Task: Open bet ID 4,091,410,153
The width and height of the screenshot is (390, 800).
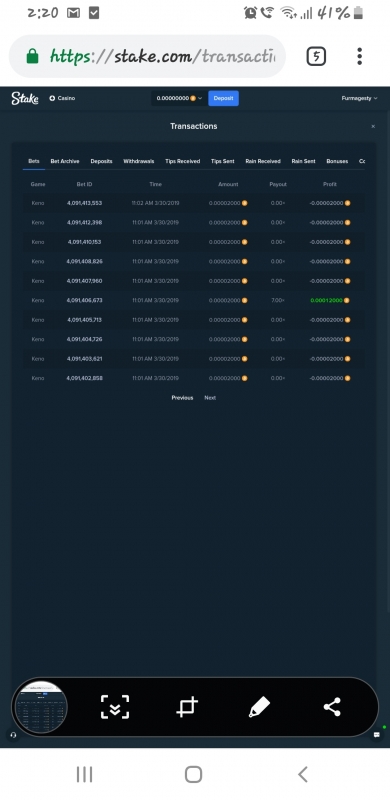Action: point(84,242)
